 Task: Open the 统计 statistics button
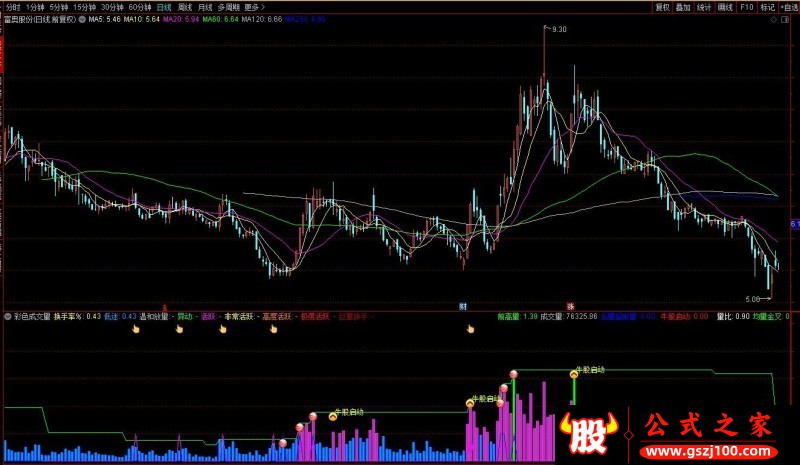pyautogui.click(x=704, y=7)
